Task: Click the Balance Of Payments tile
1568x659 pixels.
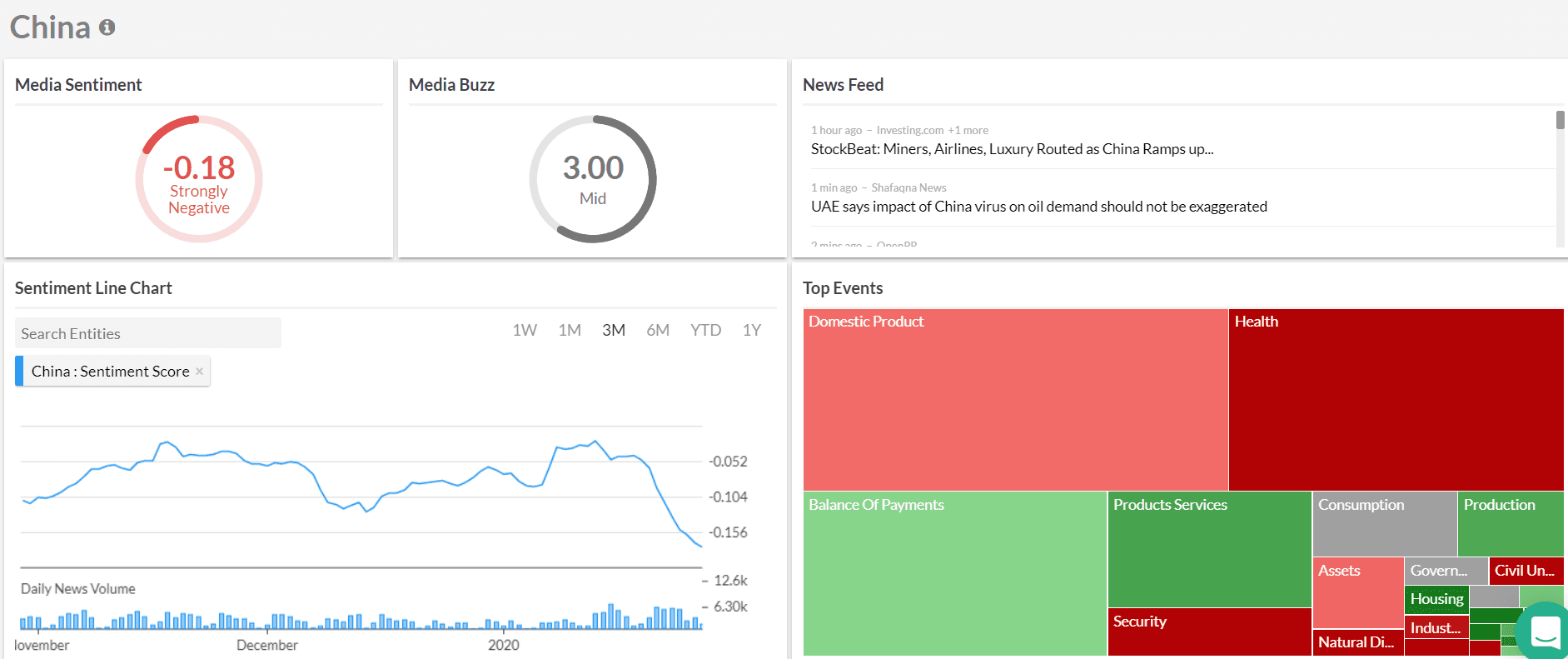Action: 954,573
